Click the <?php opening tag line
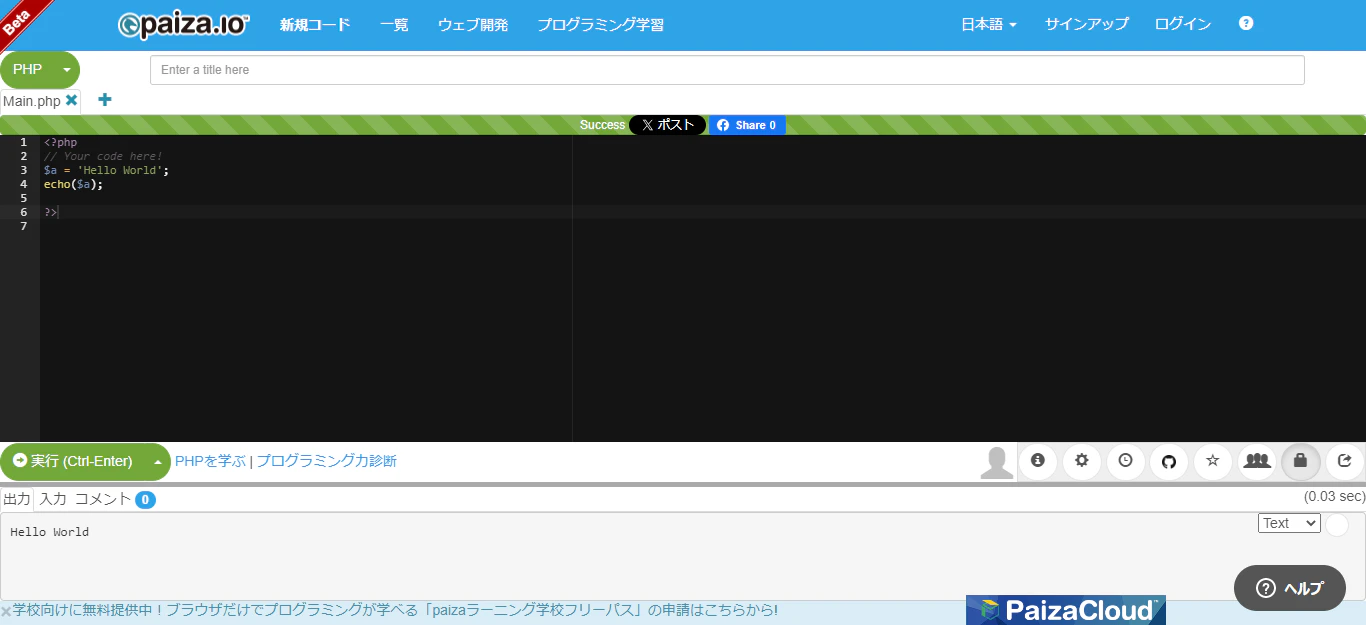The width and height of the screenshot is (1366, 625). point(60,142)
